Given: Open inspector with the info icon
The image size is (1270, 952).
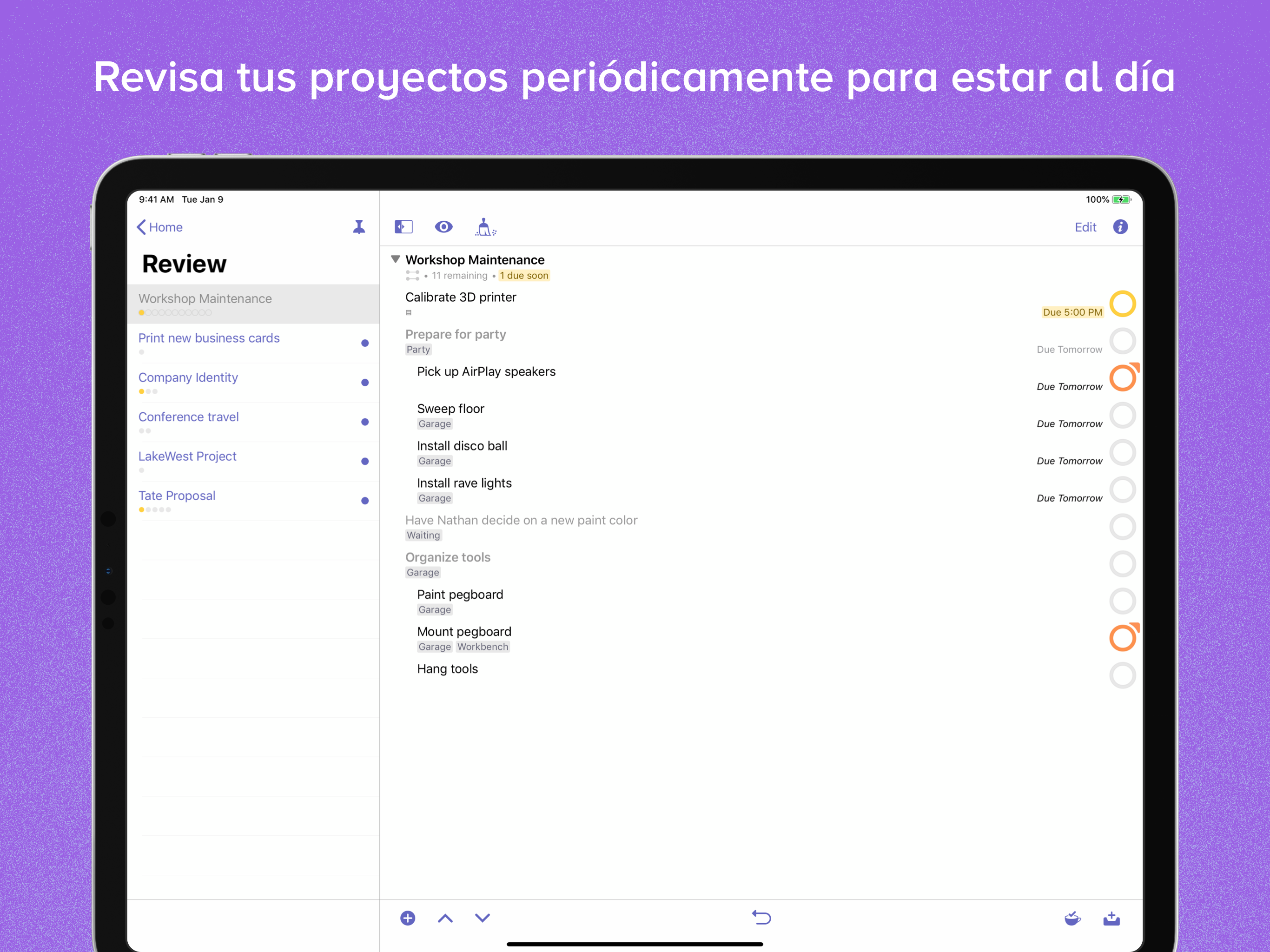Looking at the screenshot, I should tap(1121, 227).
